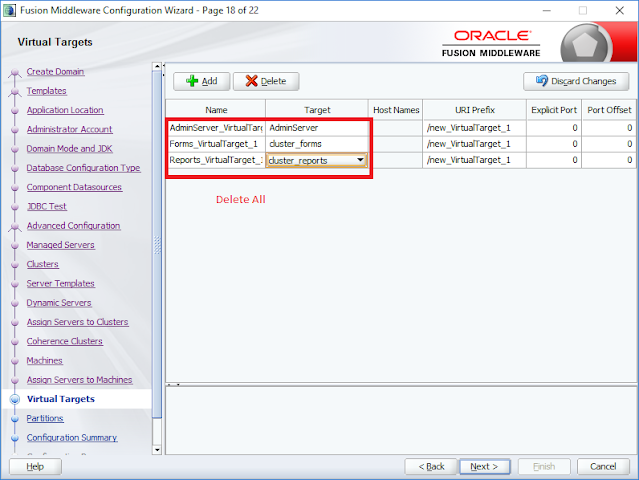Click the Help button

pyautogui.click(x=35, y=467)
